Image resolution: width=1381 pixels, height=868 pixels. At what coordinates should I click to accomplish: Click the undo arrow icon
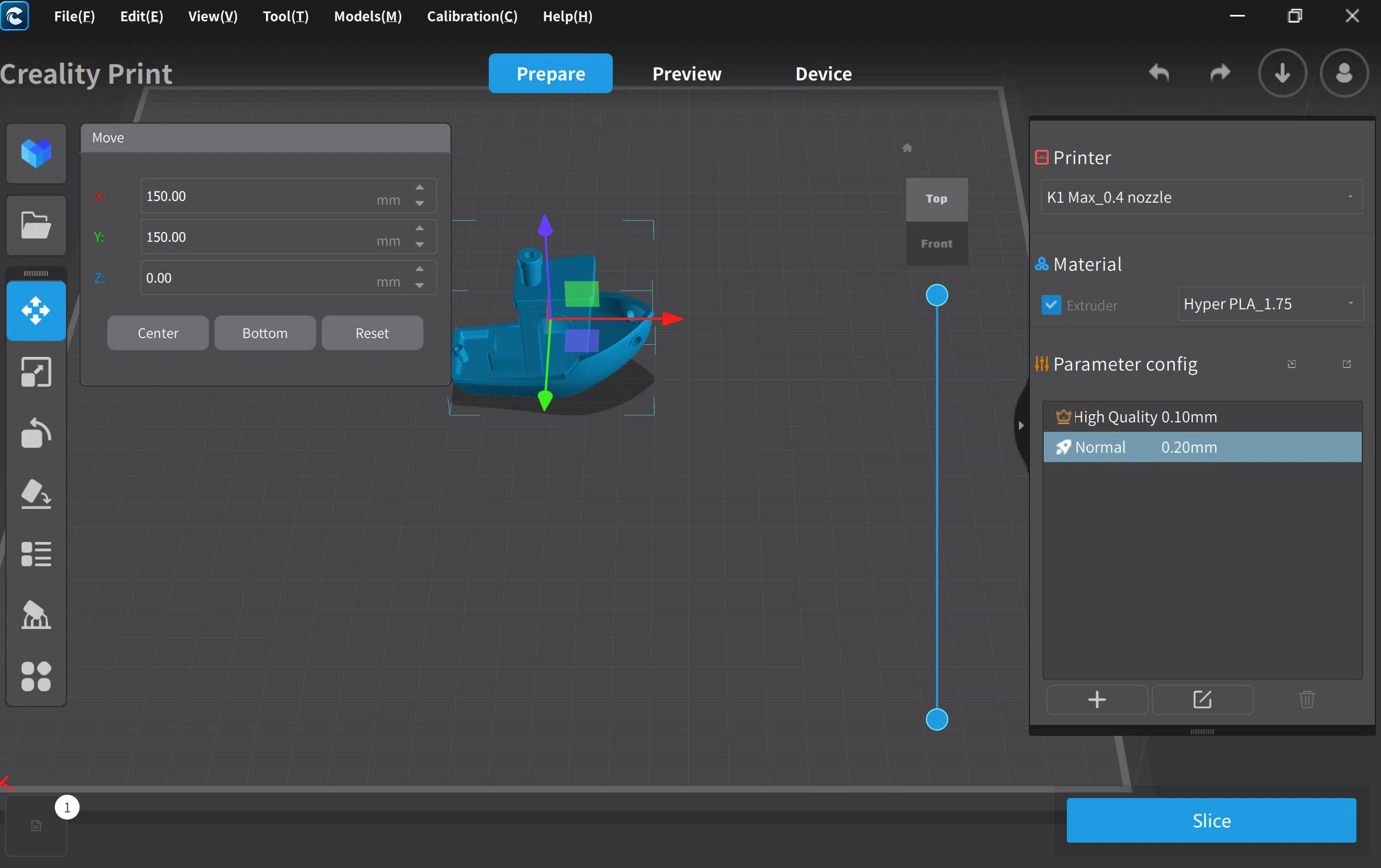pos(1159,73)
